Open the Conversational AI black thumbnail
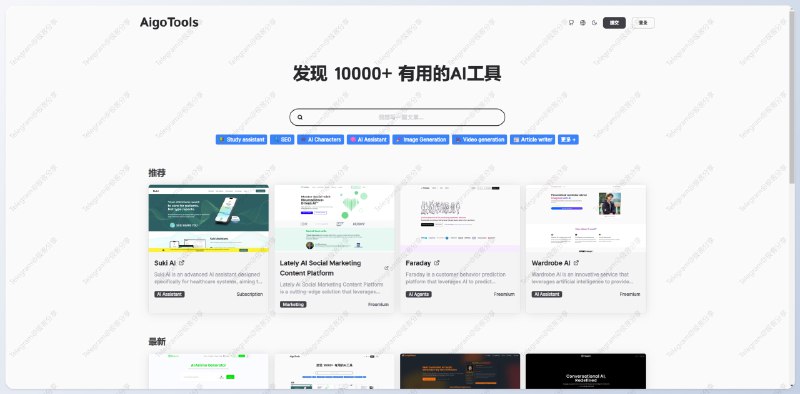 click(x=586, y=371)
